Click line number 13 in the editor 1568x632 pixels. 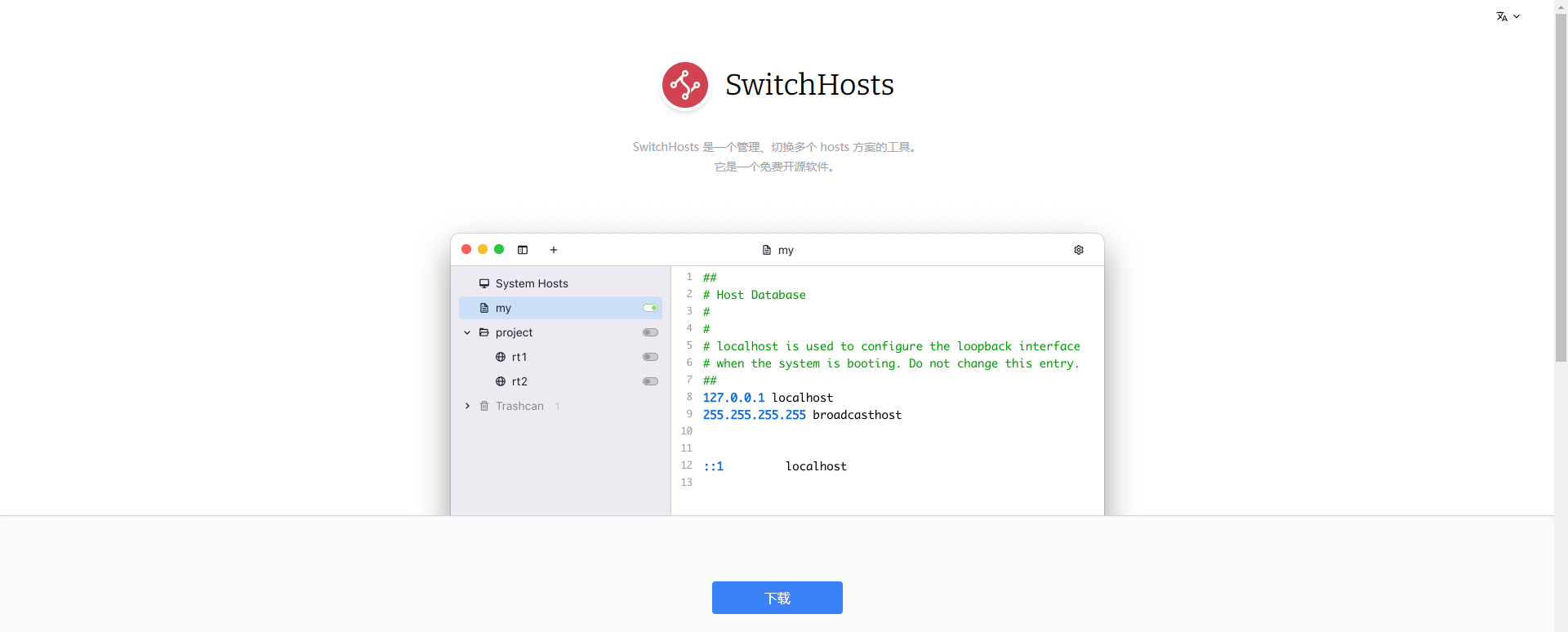[686, 483]
